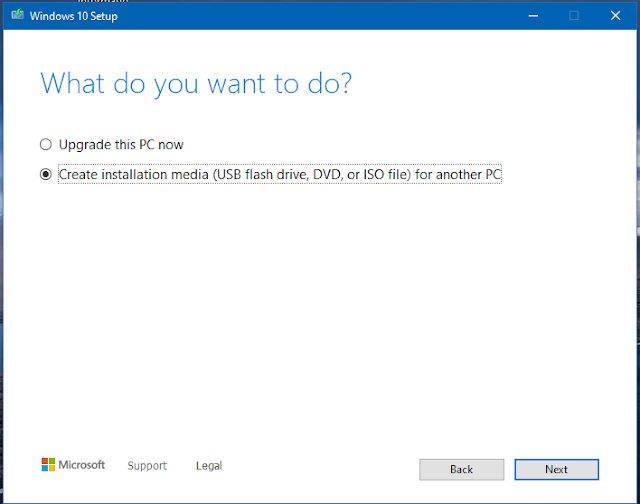Click the Next button

click(x=556, y=469)
